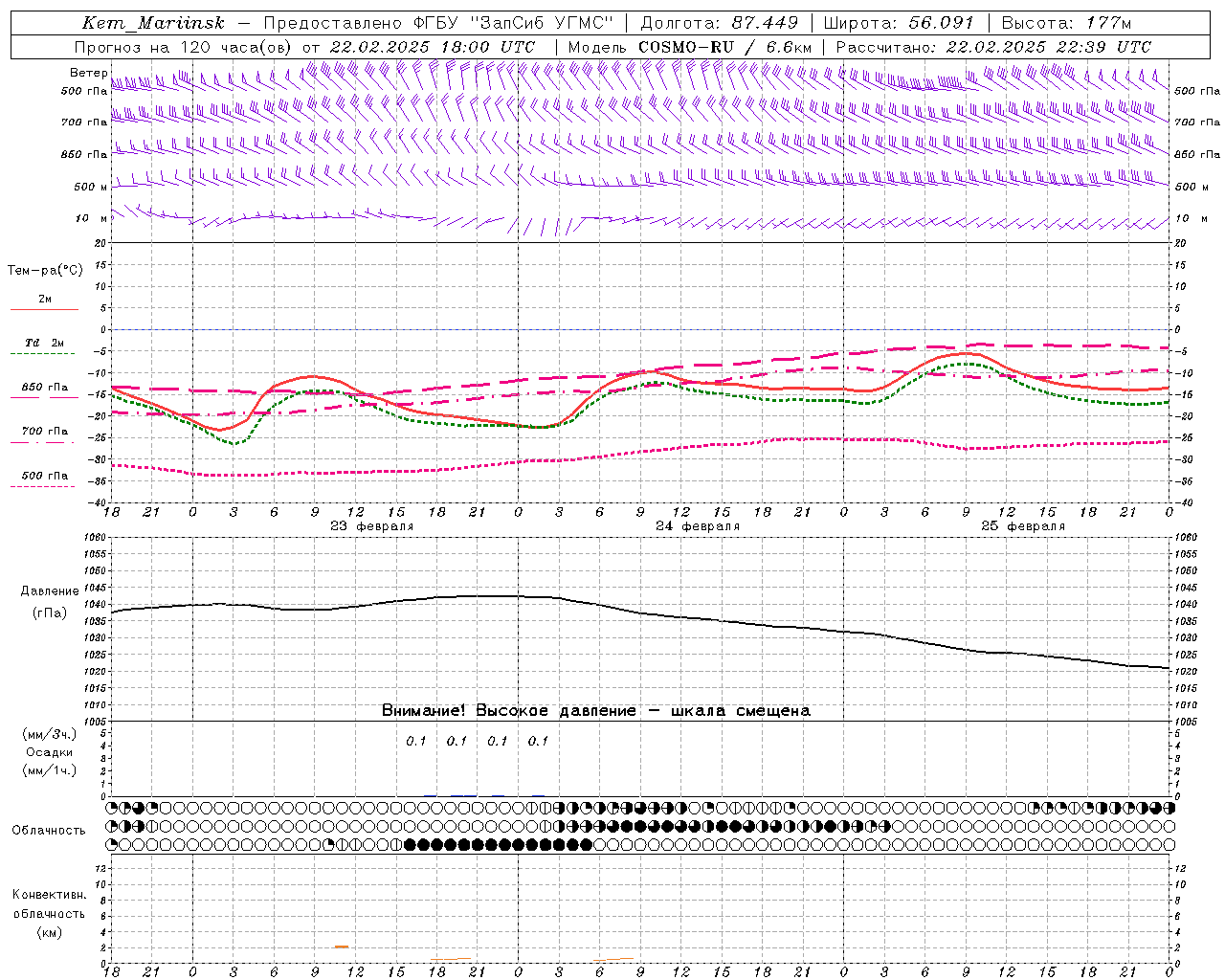Click the station name Kem_Mariinsk in header
Image resolution: width=1225 pixels, height=980 pixels.
[x=153, y=23]
